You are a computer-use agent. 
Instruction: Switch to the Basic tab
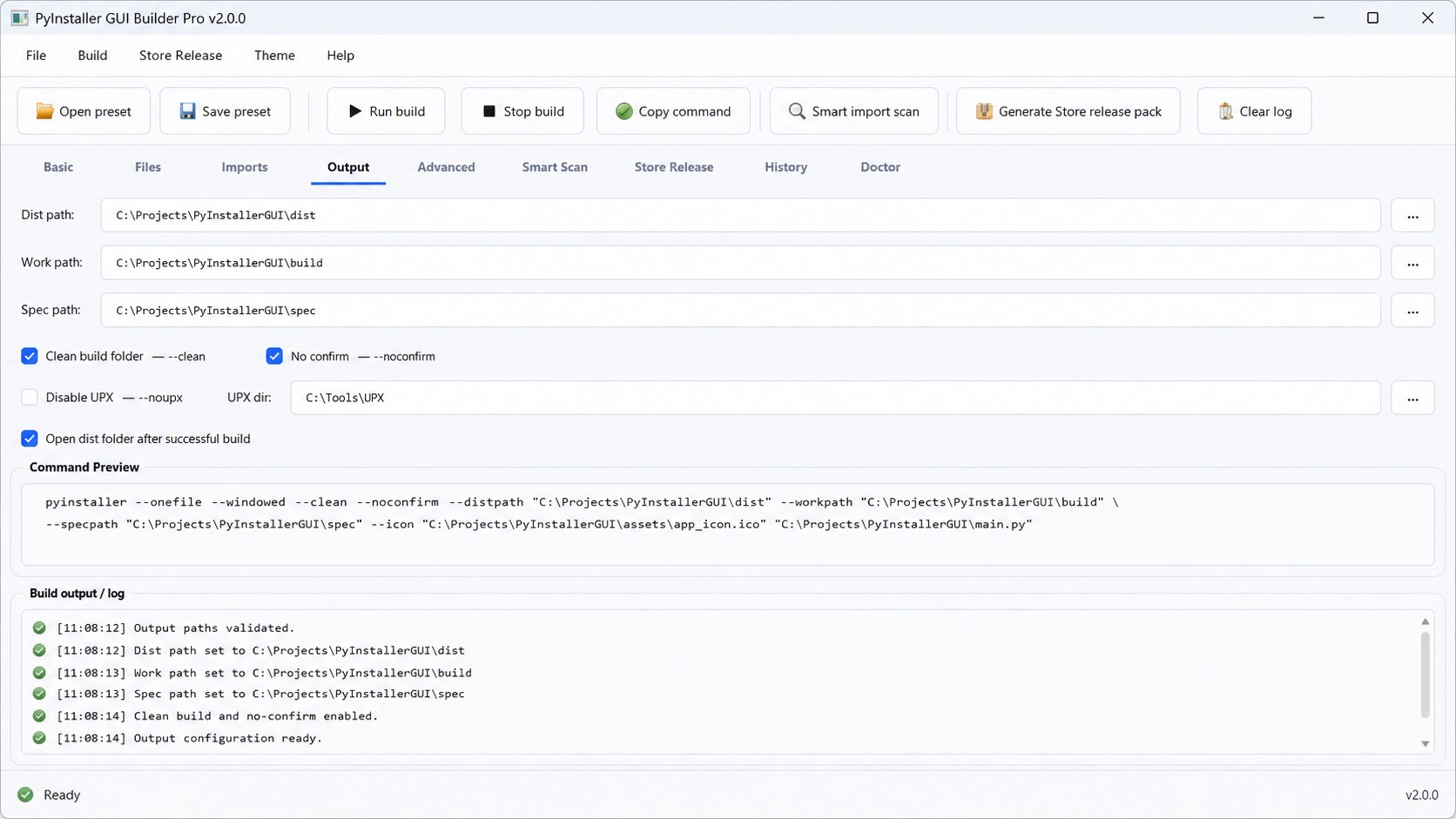coord(58,167)
